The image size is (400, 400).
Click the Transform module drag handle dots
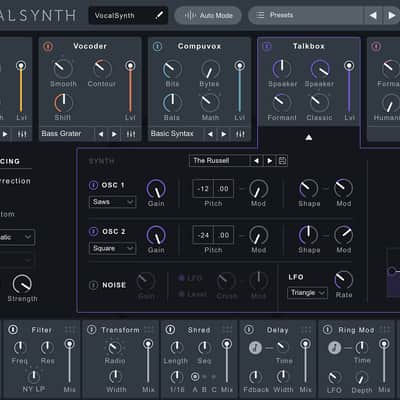click(x=149, y=330)
